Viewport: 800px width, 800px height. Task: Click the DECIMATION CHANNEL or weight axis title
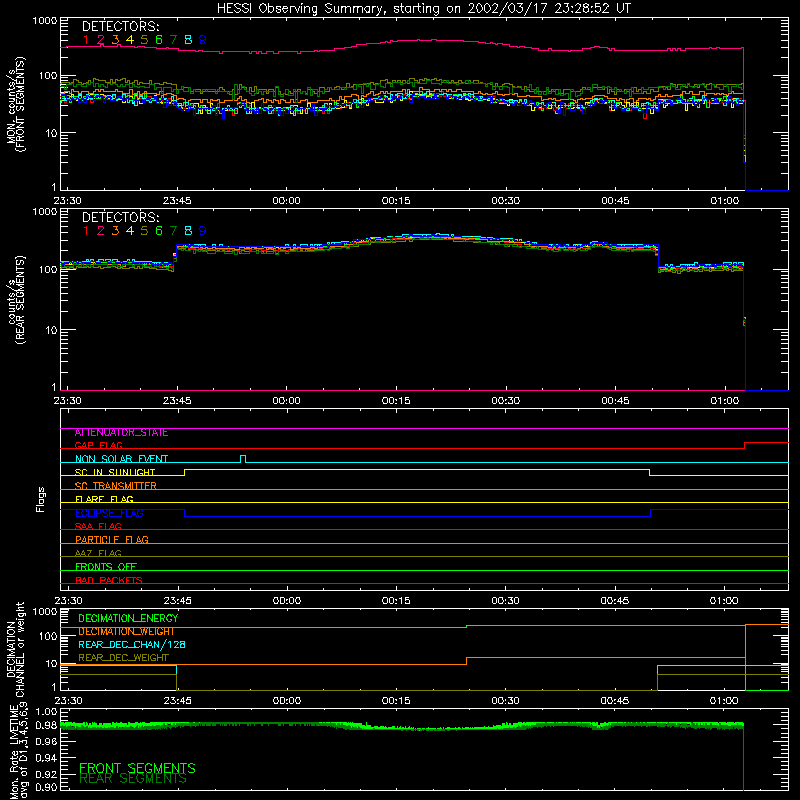pyautogui.click(x=16, y=649)
